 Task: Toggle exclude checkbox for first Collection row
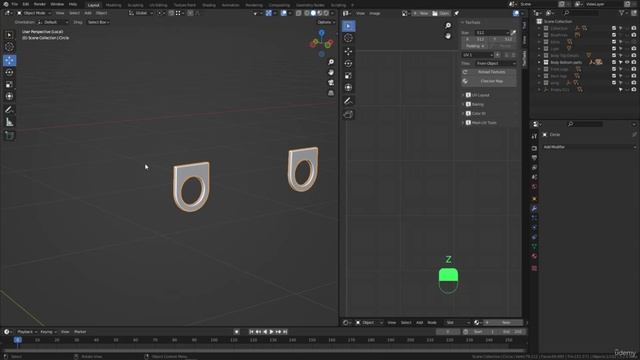point(614,28)
